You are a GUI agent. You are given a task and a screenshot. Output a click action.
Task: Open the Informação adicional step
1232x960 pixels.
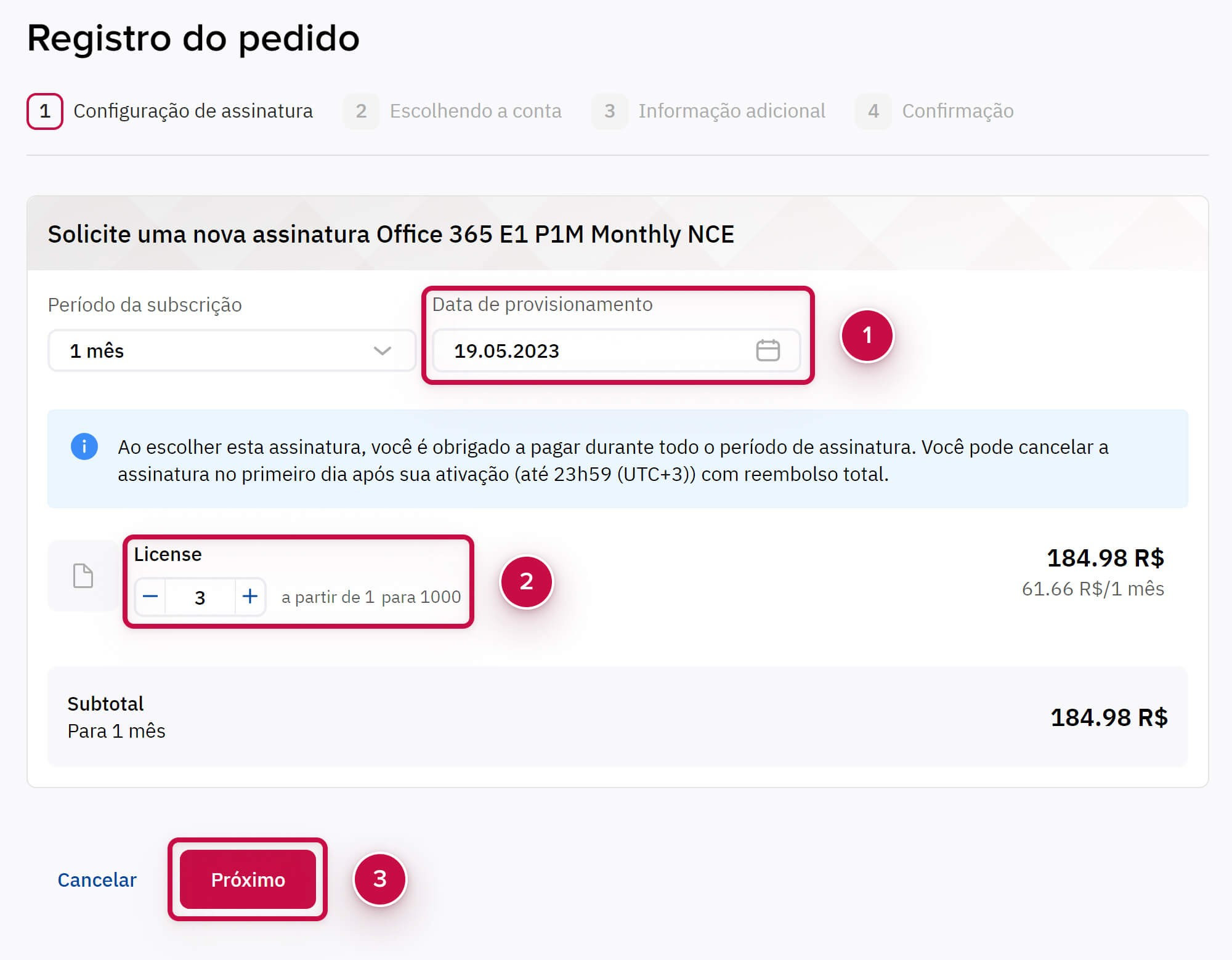click(731, 111)
